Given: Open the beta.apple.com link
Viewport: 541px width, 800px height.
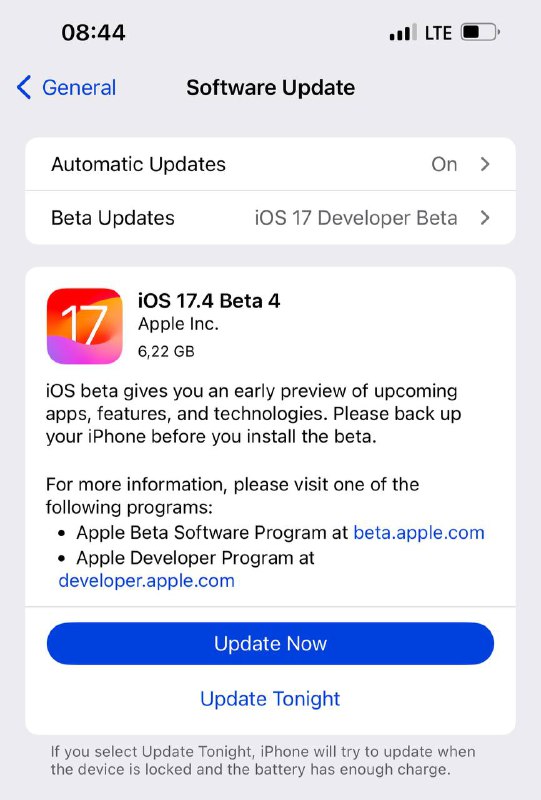Looking at the screenshot, I should click(x=419, y=533).
